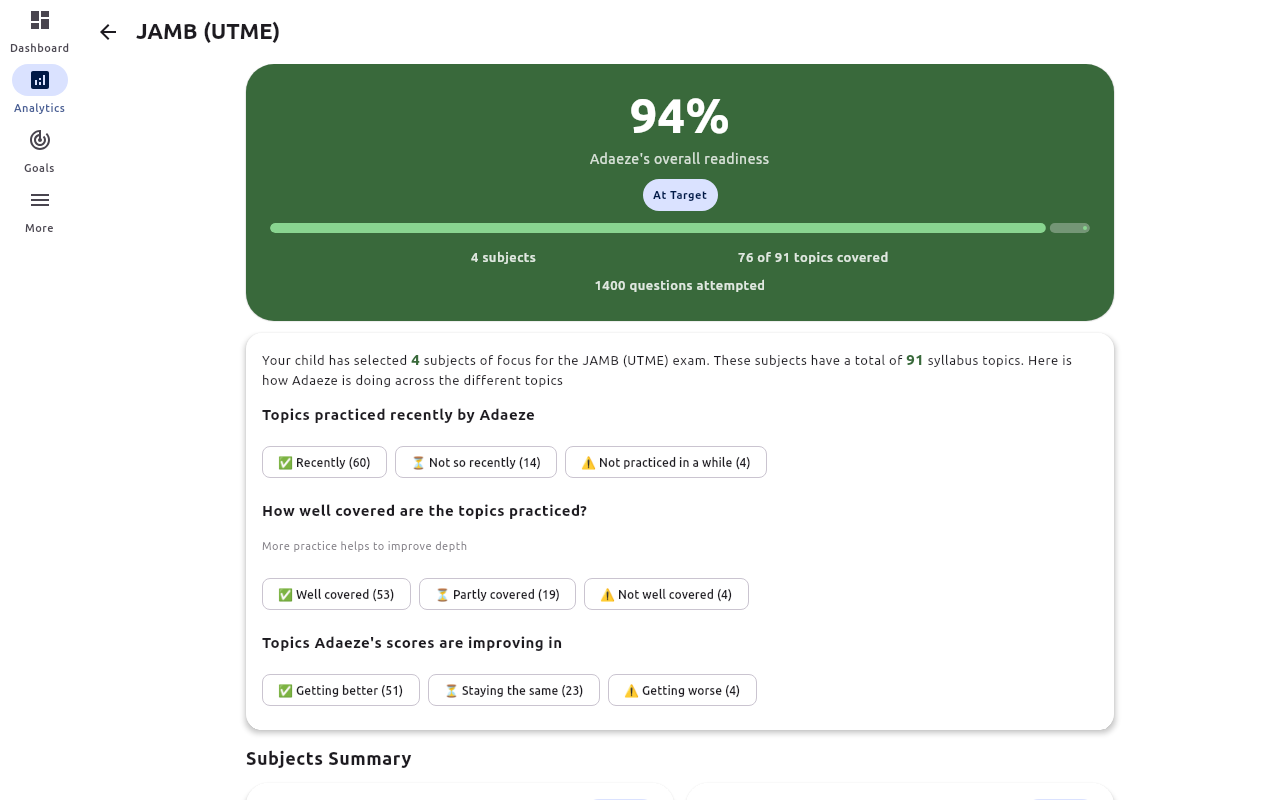
Task: Click the 94% readiness score
Action: click(x=679, y=117)
